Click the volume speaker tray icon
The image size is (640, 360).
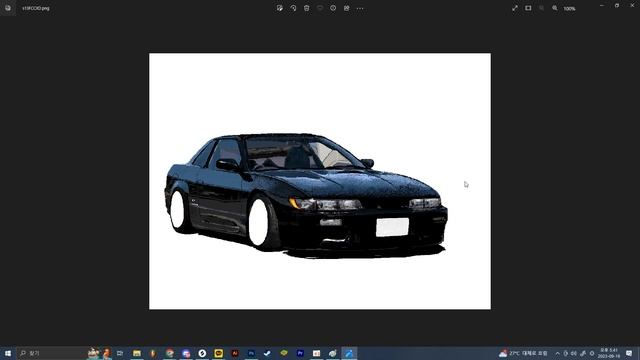coord(574,353)
